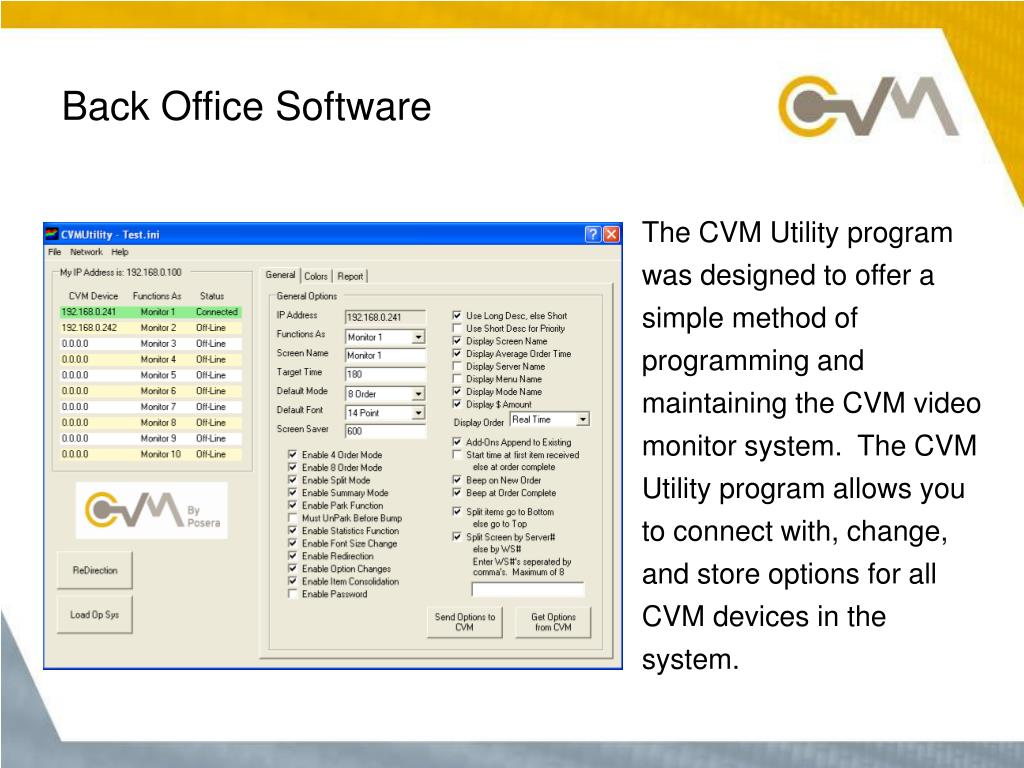
Task: Toggle Add-Ons Append to Existing
Action: point(457,442)
